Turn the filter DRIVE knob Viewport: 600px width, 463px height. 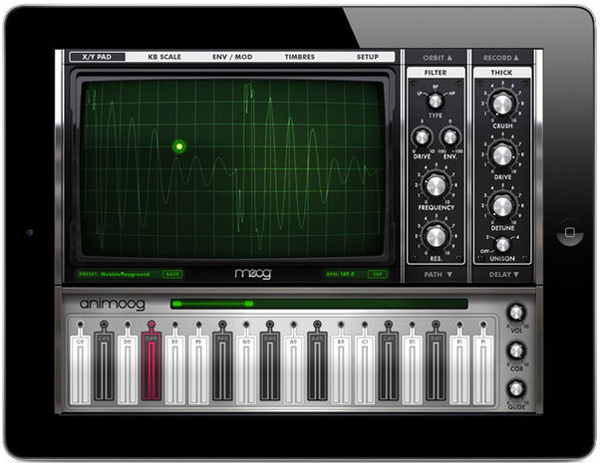421,137
